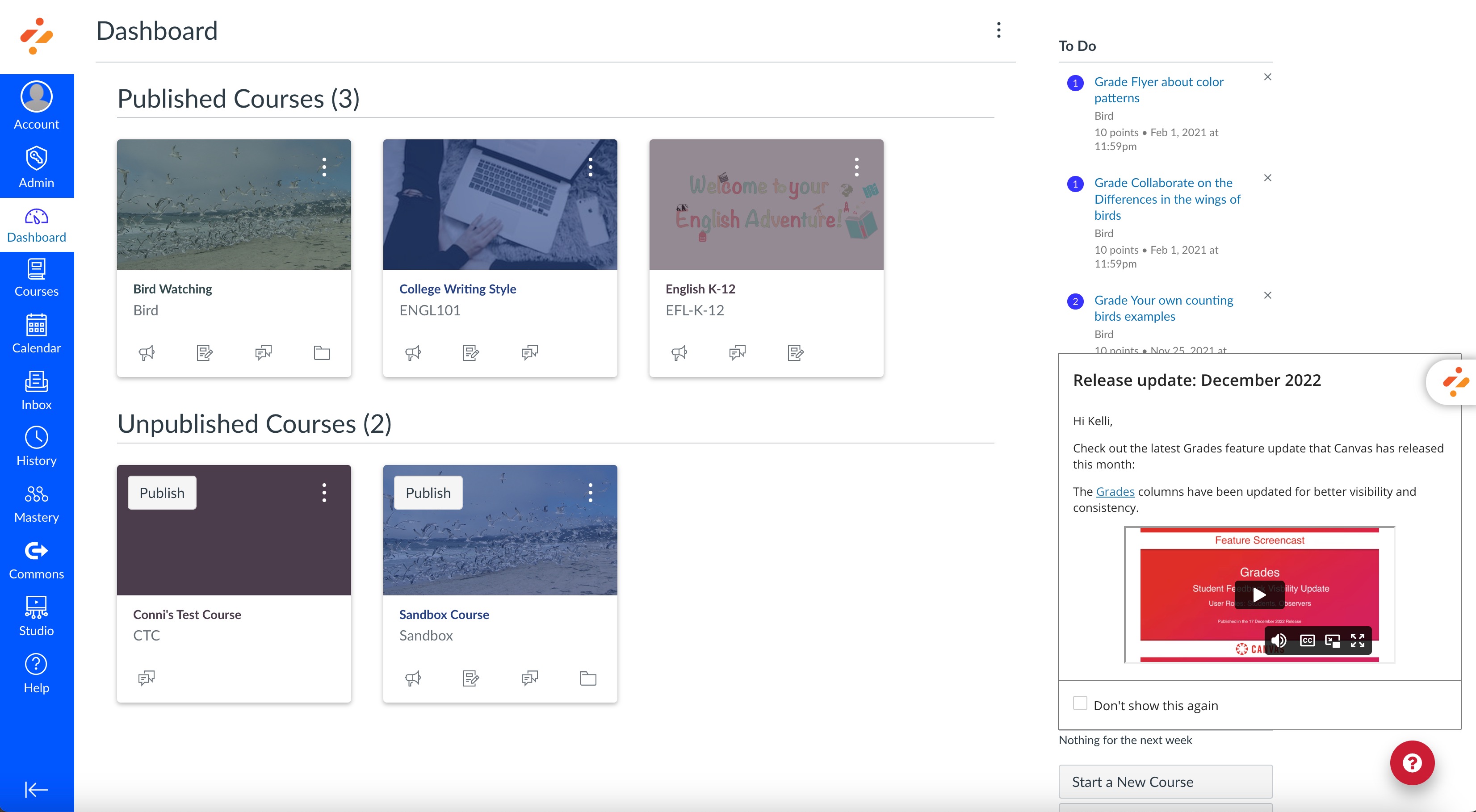The width and height of the screenshot is (1476, 812).
Task: Open Bird Watching files folder icon
Action: (x=322, y=352)
